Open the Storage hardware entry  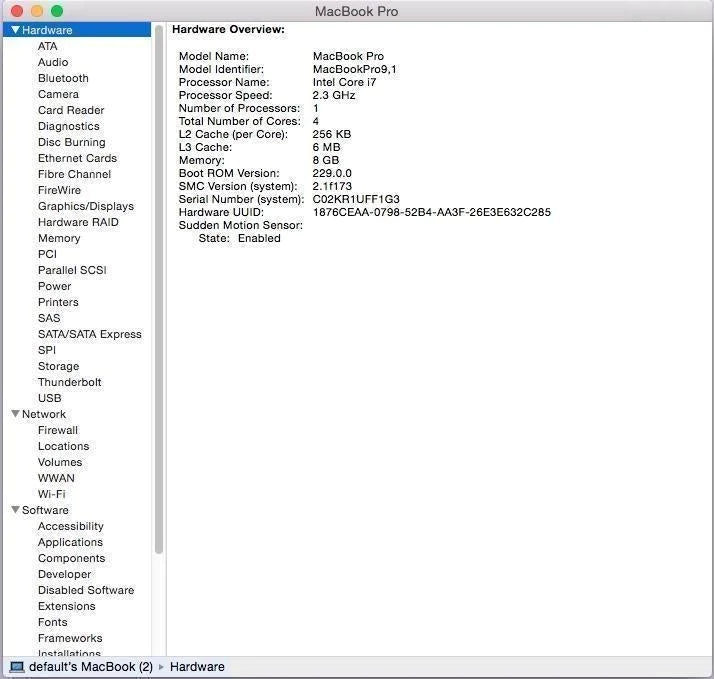pyautogui.click(x=58, y=366)
